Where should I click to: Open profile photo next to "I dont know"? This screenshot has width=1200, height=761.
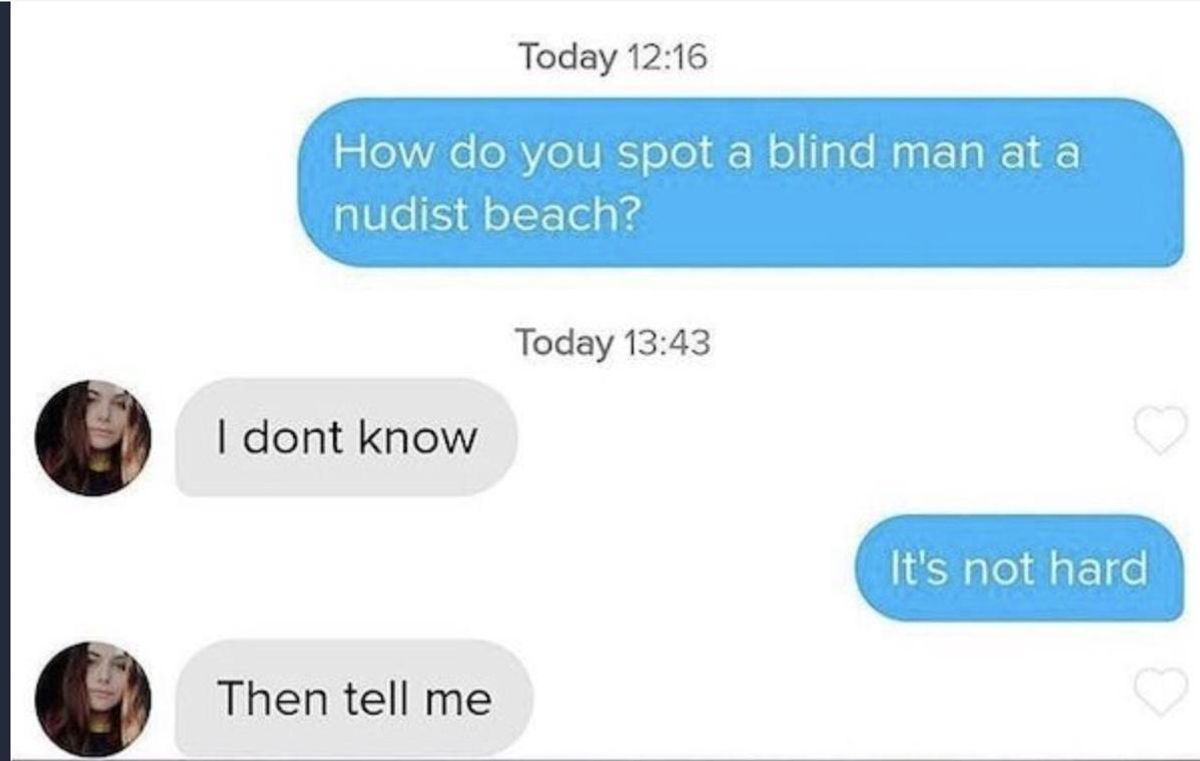(x=93, y=437)
